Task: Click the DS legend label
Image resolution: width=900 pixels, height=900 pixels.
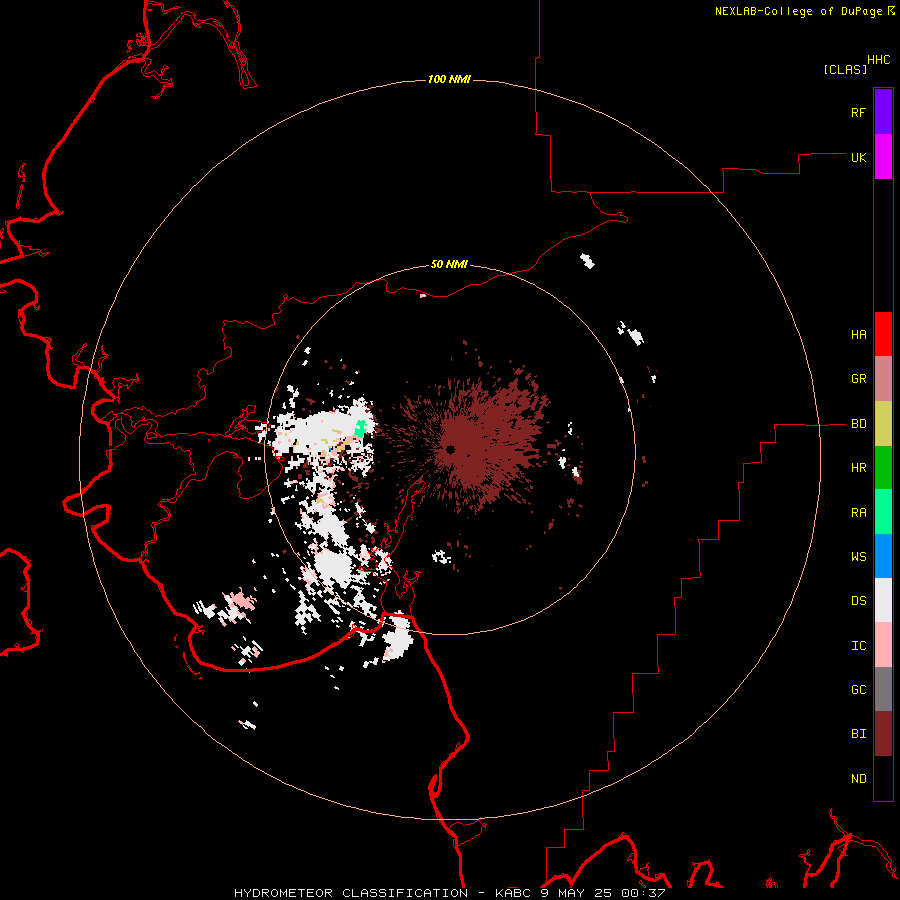Action: 858,601
